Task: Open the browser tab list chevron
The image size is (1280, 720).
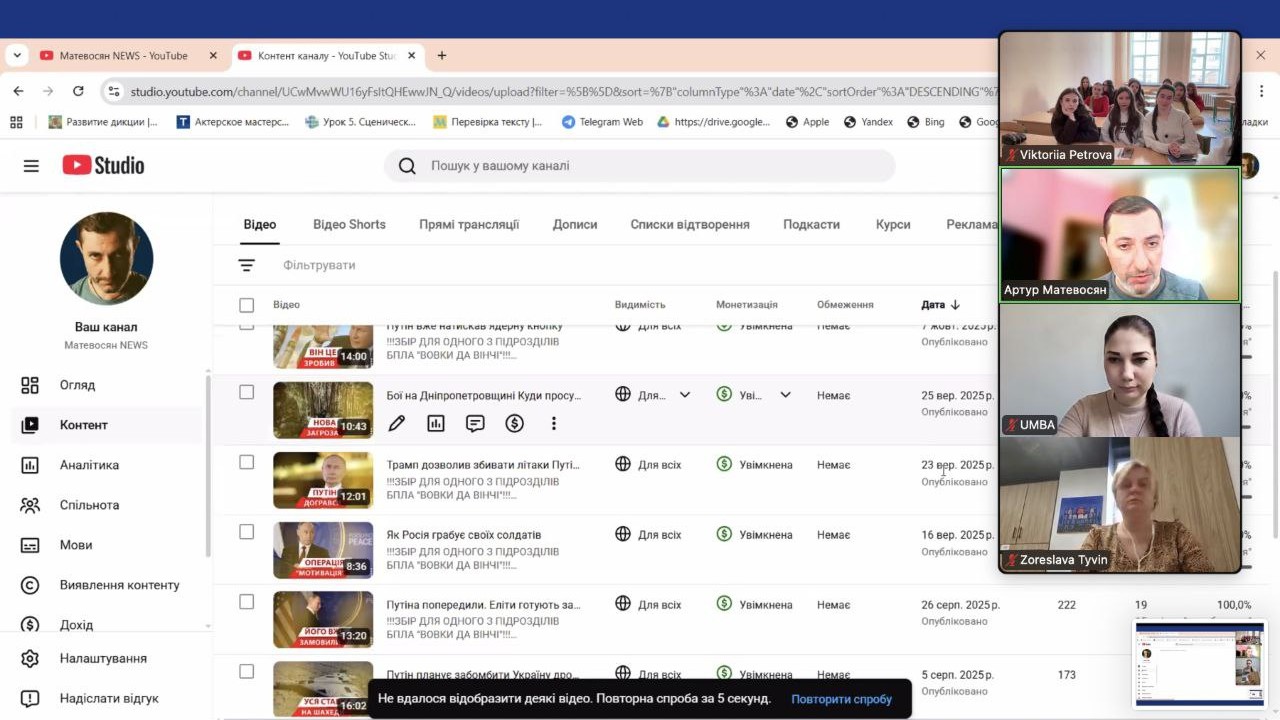Action: [17, 56]
